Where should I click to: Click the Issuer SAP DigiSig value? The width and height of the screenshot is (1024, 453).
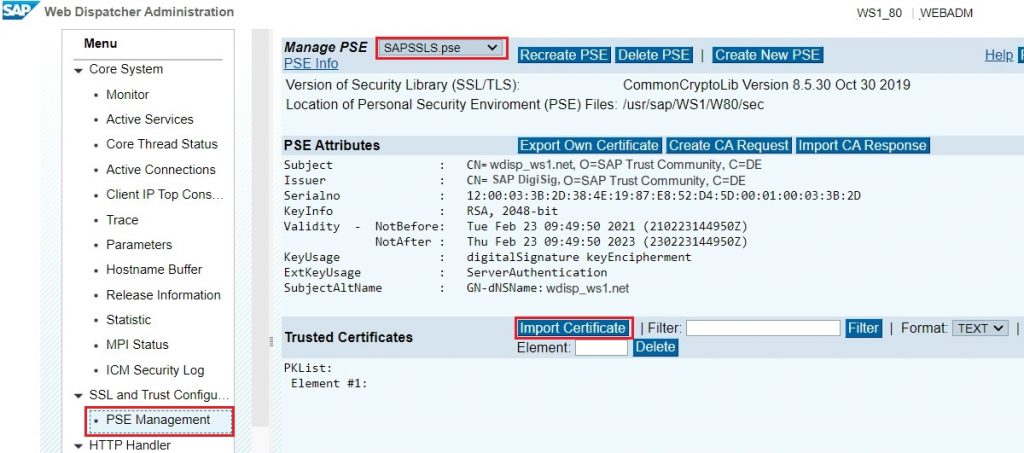pos(606,180)
